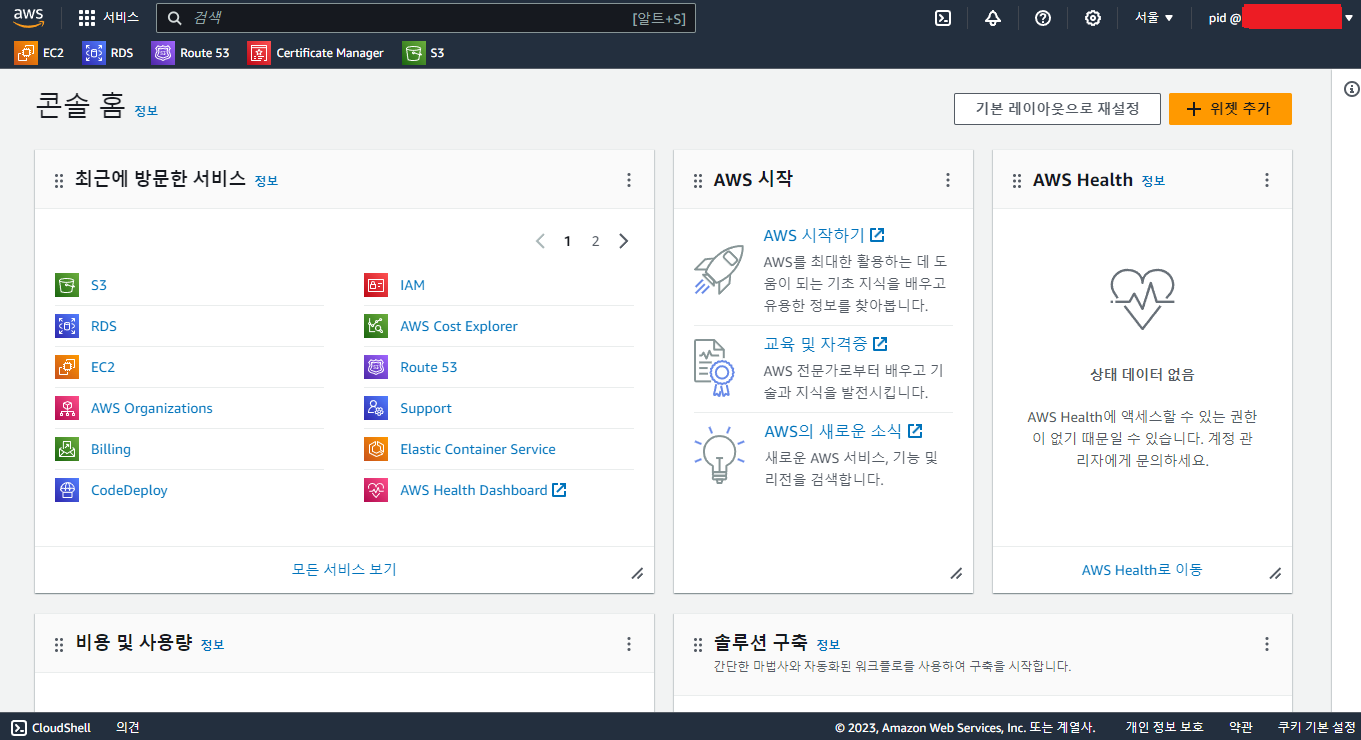Open the AWS 시작하기 link
Screen dimensions: 1361x740
823,235
